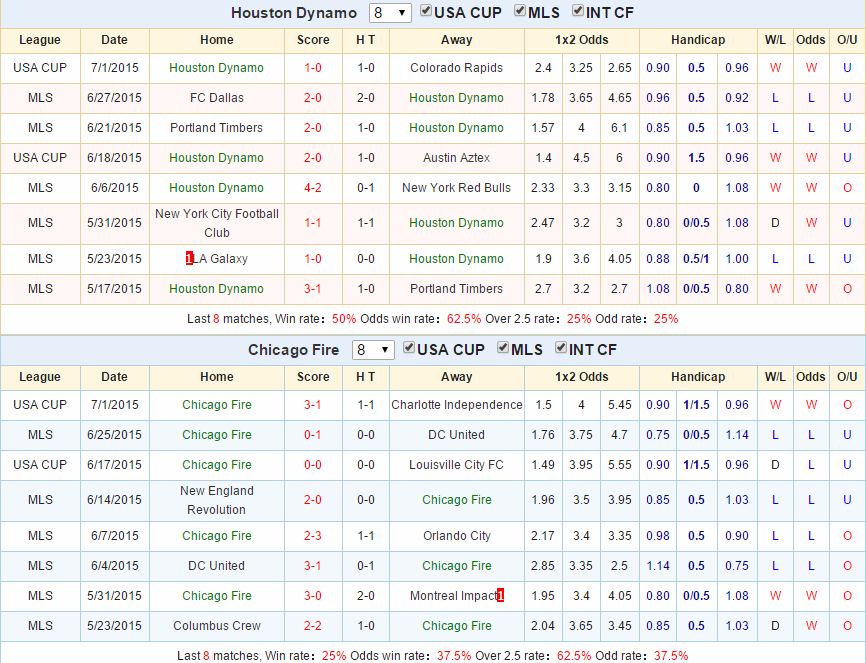Click odds 5.55 in Louisville City row
Screen dimensions: 866x663
(620, 465)
